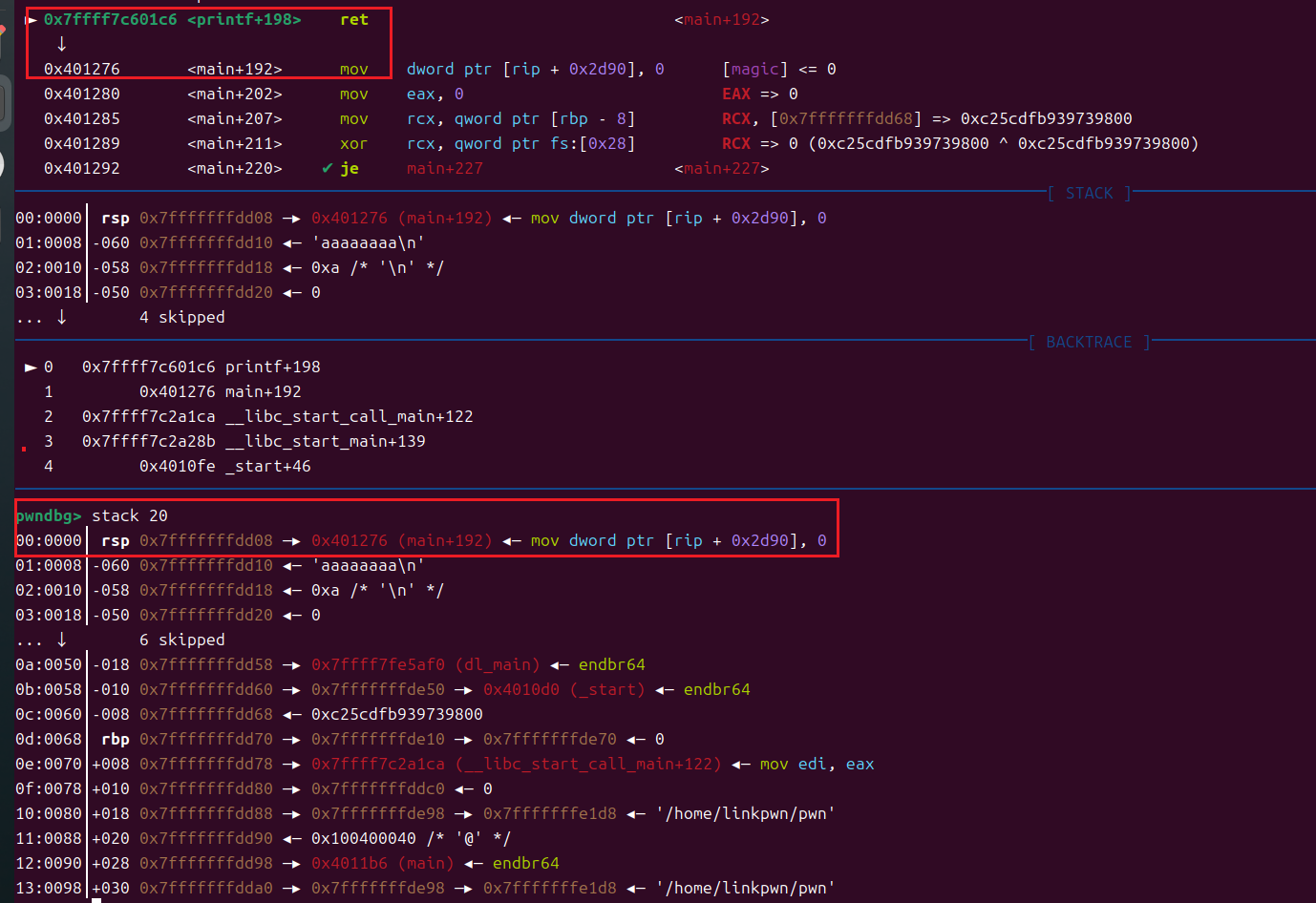This screenshot has width=1316, height=903.
Task: Click the STACK section header label
Action: click(1089, 193)
